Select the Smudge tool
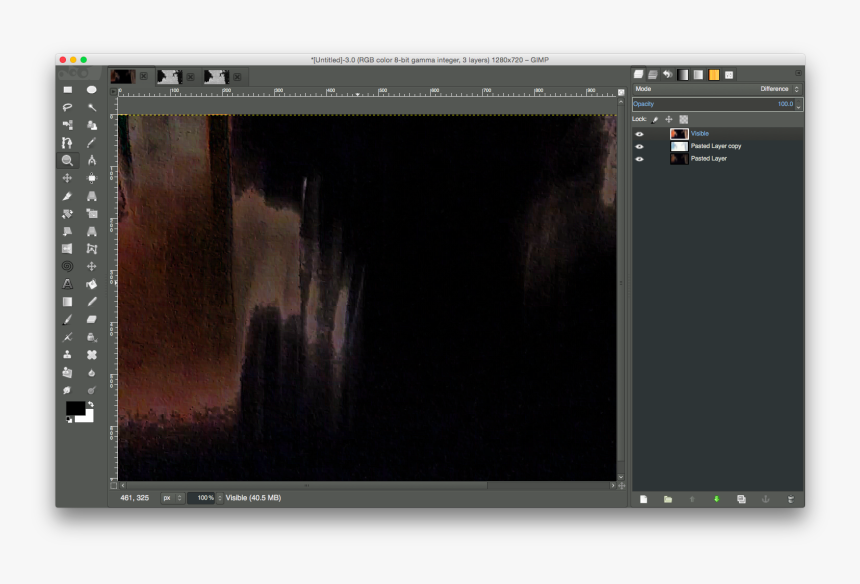 click(67, 390)
